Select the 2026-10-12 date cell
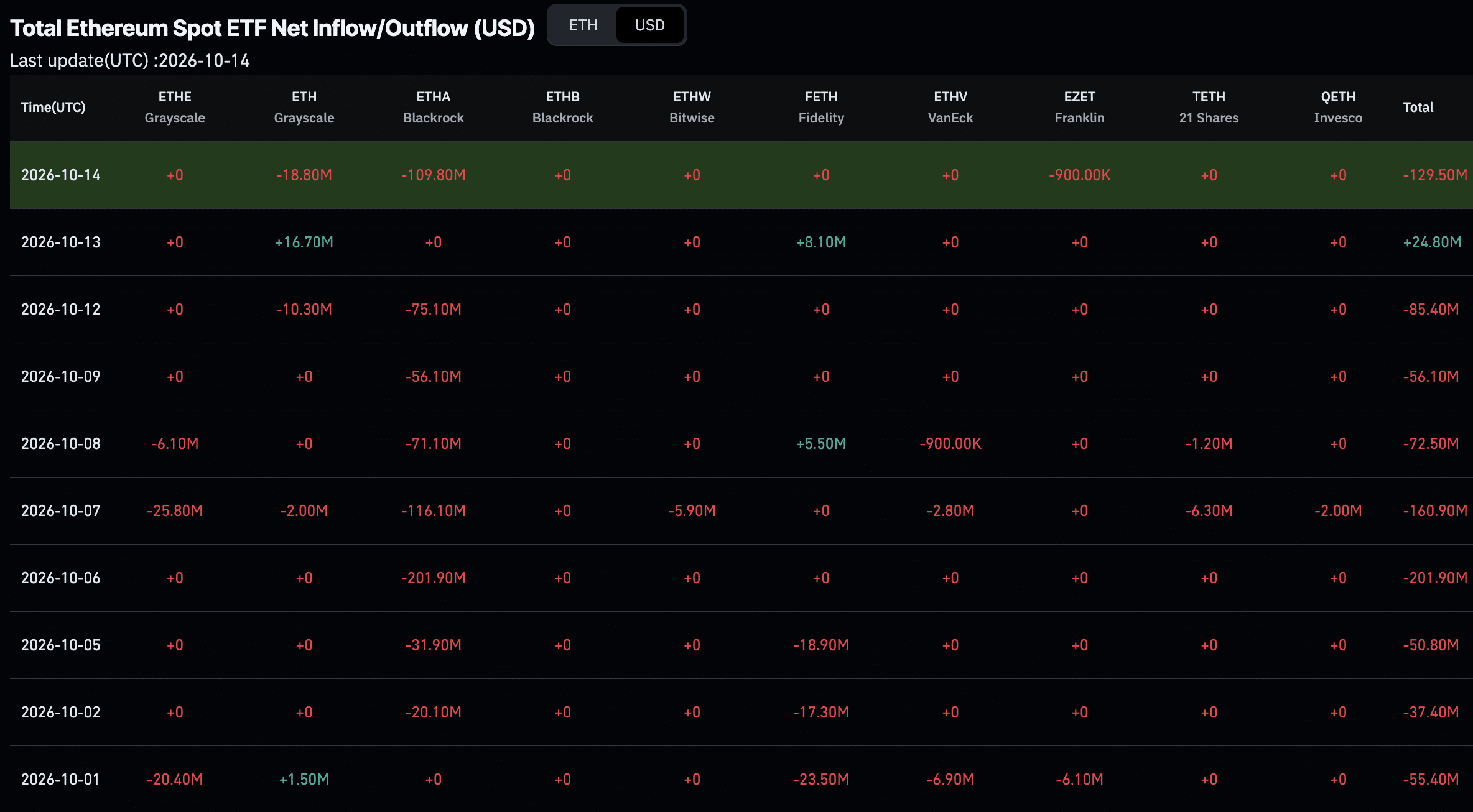Image resolution: width=1473 pixels, height=812 pixels. pyautogui.click(x=61, y=310)
